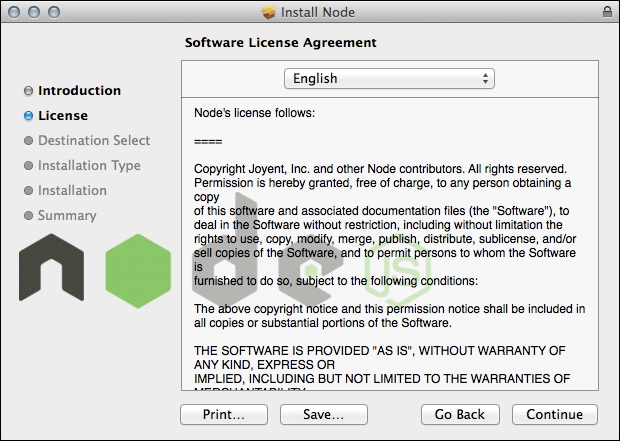Click the package icon beside Install Node title
This screenshot has width=620, height=441.
point(268,12)
